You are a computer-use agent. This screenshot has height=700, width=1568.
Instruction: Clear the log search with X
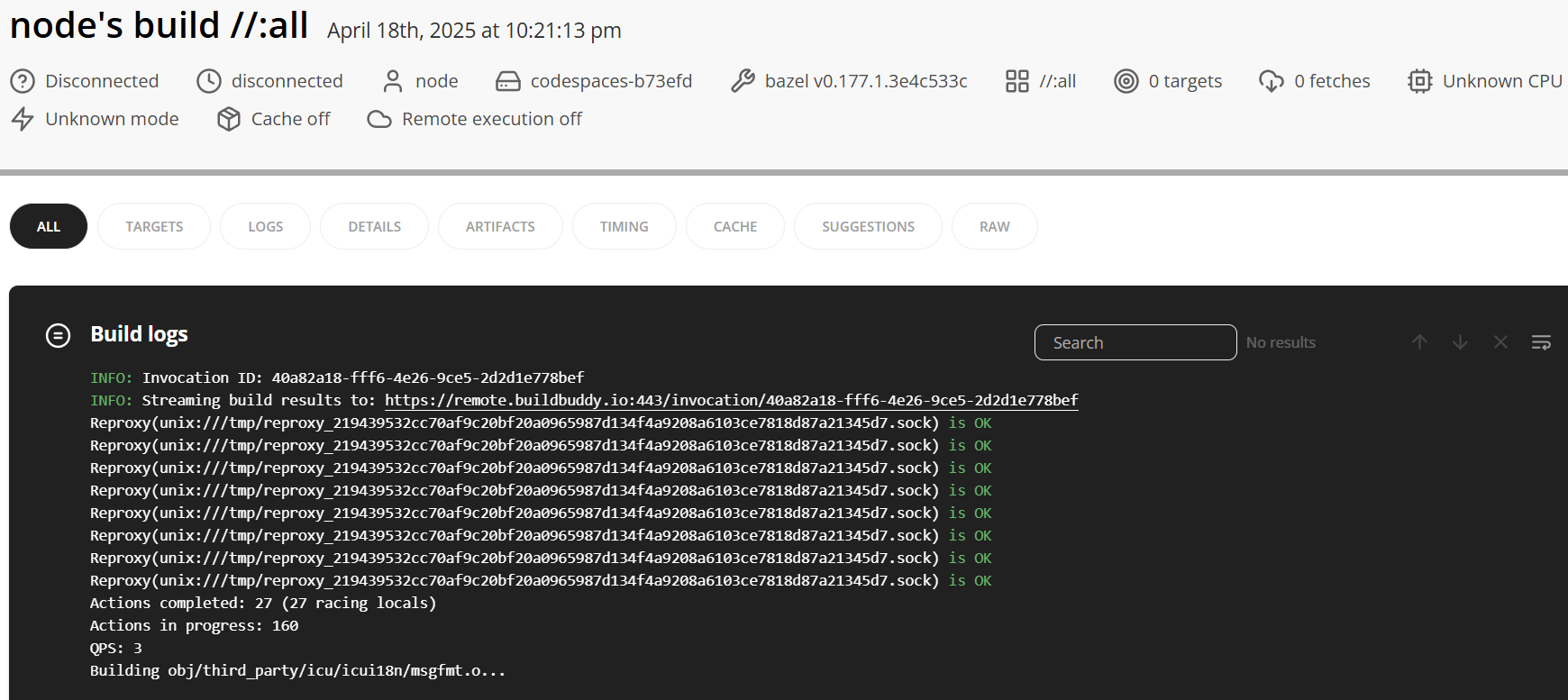[1500, 342]
